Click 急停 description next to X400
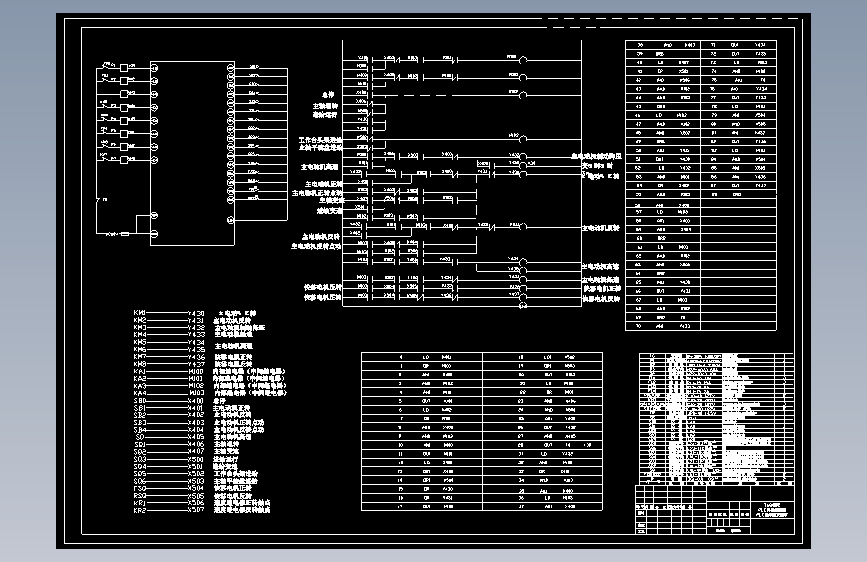This screenshot has height=562, width=867. pos(220,401)
